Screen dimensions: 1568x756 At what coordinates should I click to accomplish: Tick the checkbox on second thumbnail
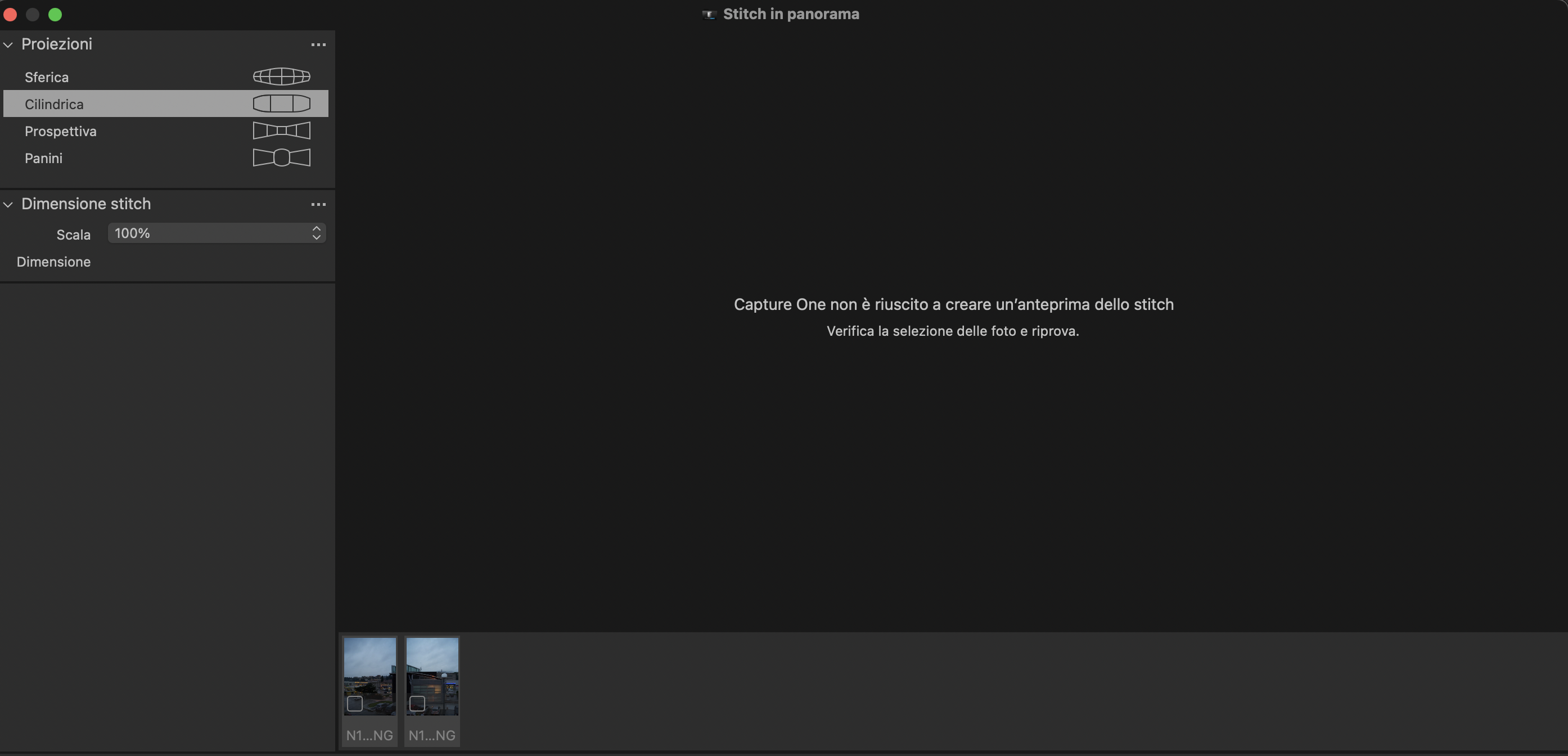(x=417, y=704)
